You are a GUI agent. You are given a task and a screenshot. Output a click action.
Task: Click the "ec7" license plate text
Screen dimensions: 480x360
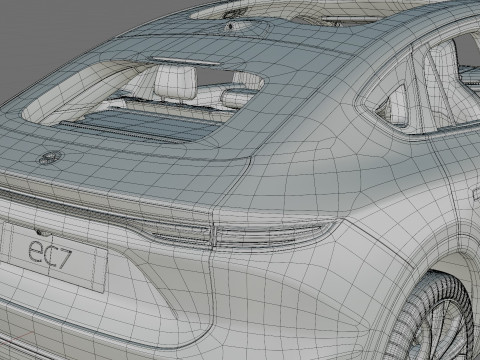[50, 255]
